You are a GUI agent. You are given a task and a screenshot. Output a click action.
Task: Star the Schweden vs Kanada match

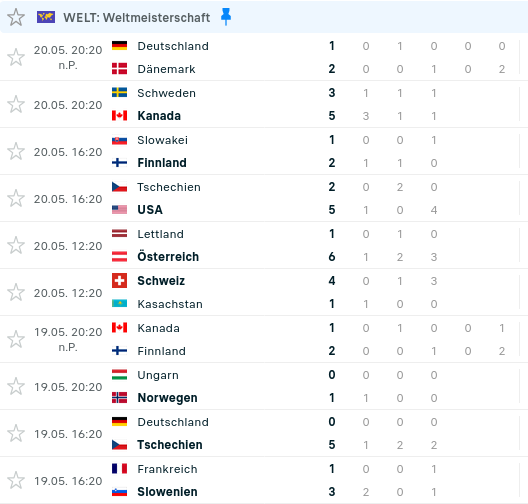pos(16,104)
